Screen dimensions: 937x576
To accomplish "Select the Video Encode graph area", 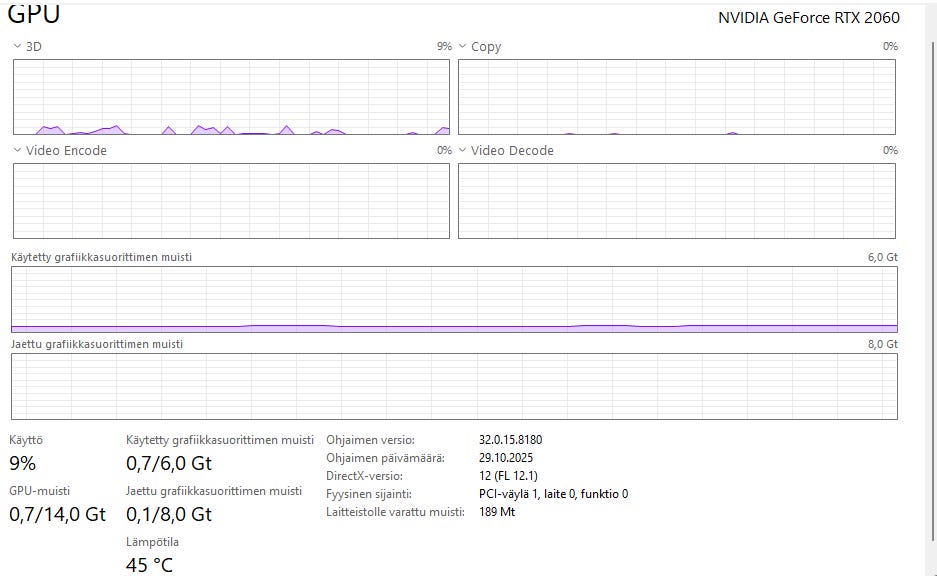I will [231, 200].
